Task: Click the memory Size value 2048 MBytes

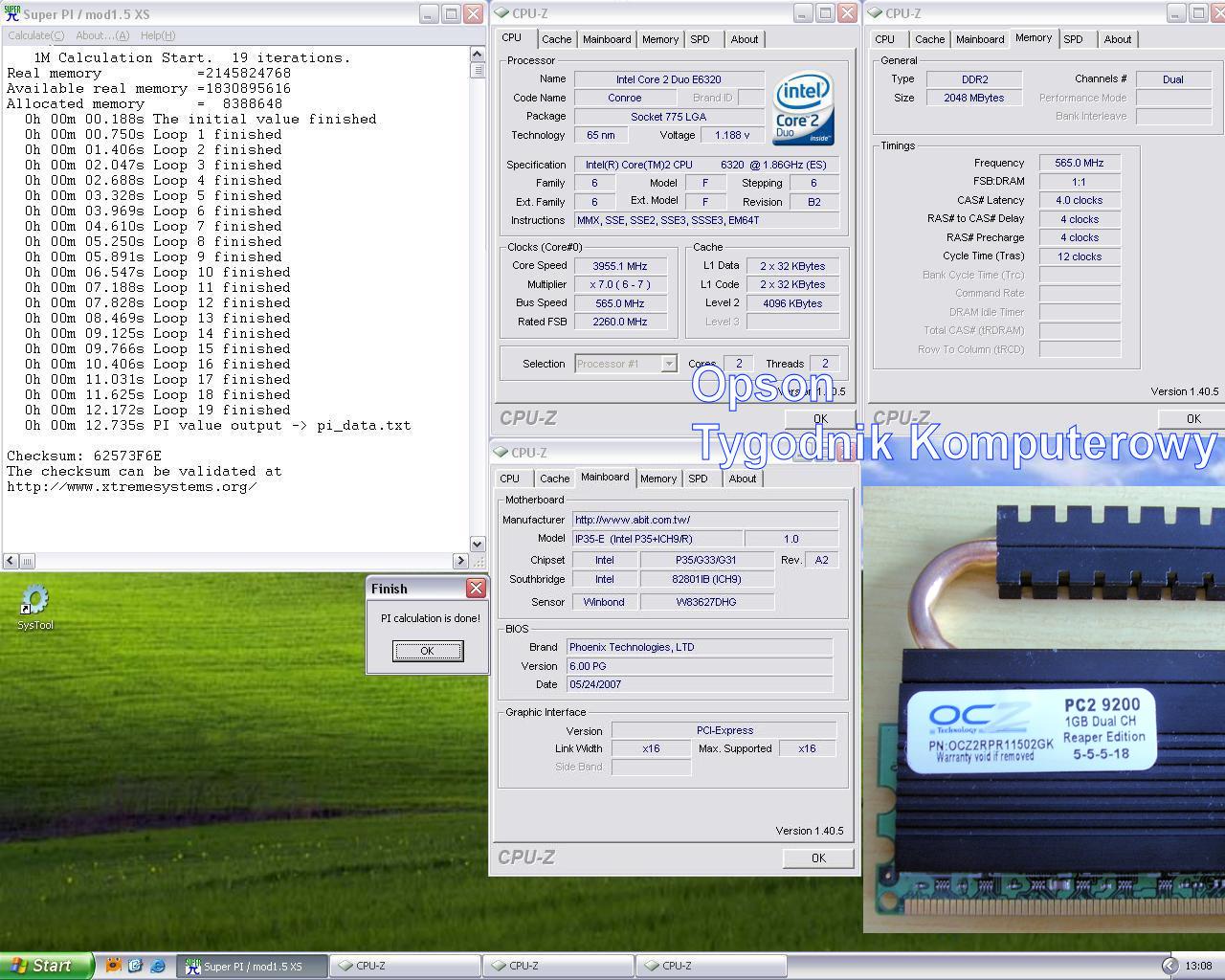Action: click(x=974, y=98)
